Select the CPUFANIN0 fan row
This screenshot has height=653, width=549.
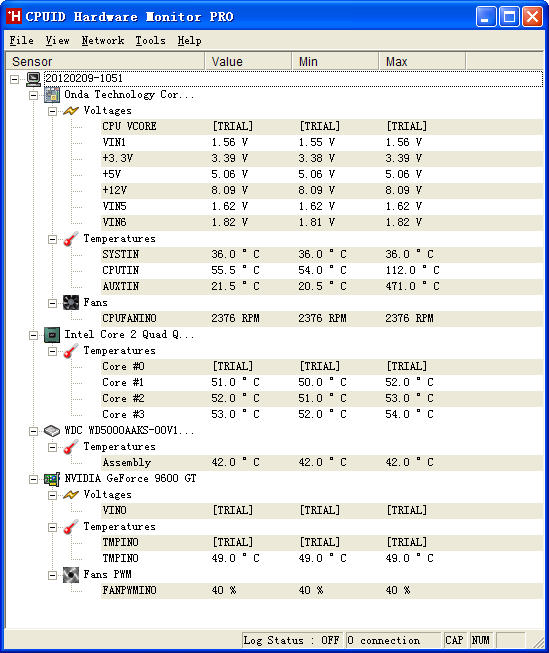click(322, 319)
